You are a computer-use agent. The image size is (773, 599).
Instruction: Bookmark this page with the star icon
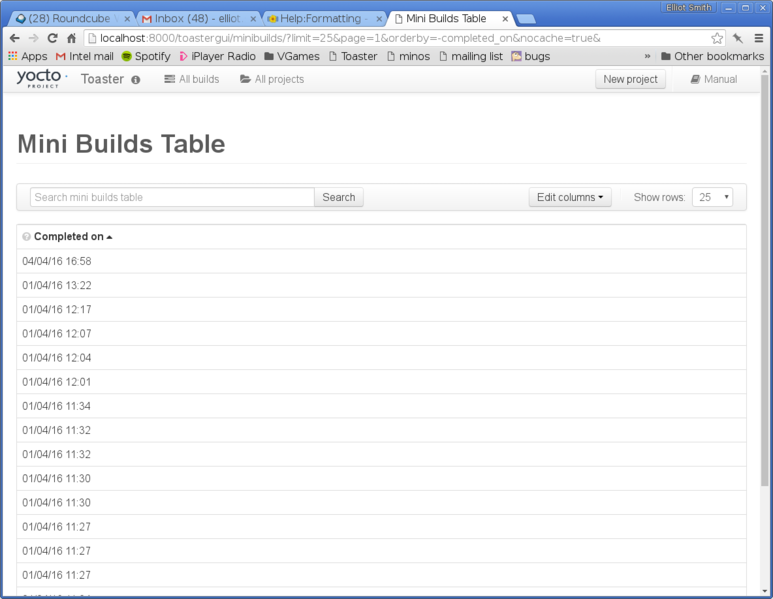point(717,38)
